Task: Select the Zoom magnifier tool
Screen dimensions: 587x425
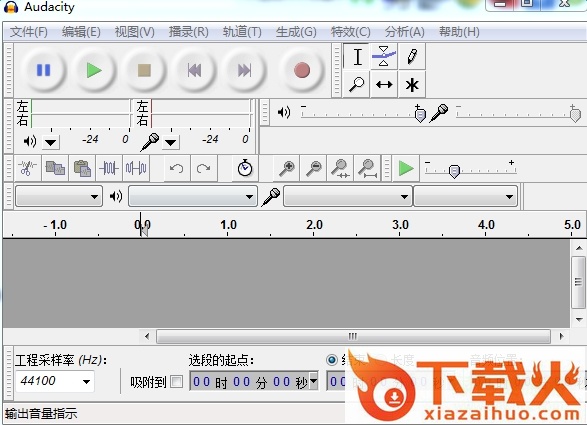Action: (x=357, y=84)
